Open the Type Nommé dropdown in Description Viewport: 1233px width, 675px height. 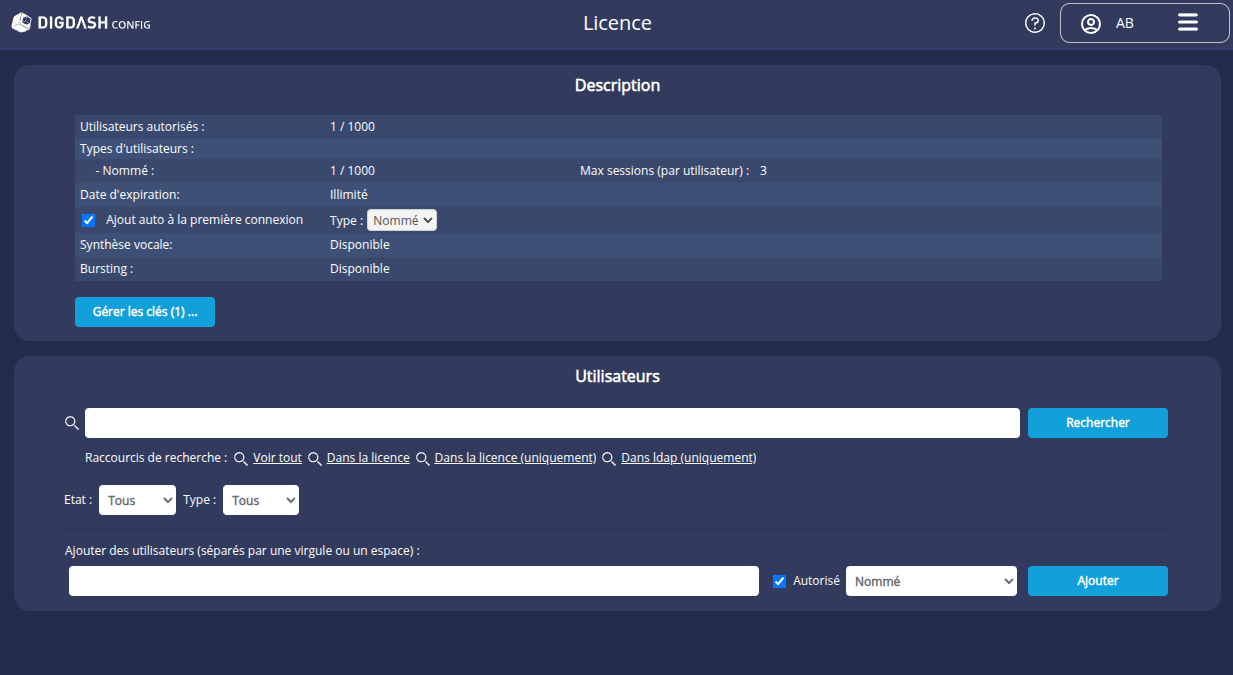[402, 220]
